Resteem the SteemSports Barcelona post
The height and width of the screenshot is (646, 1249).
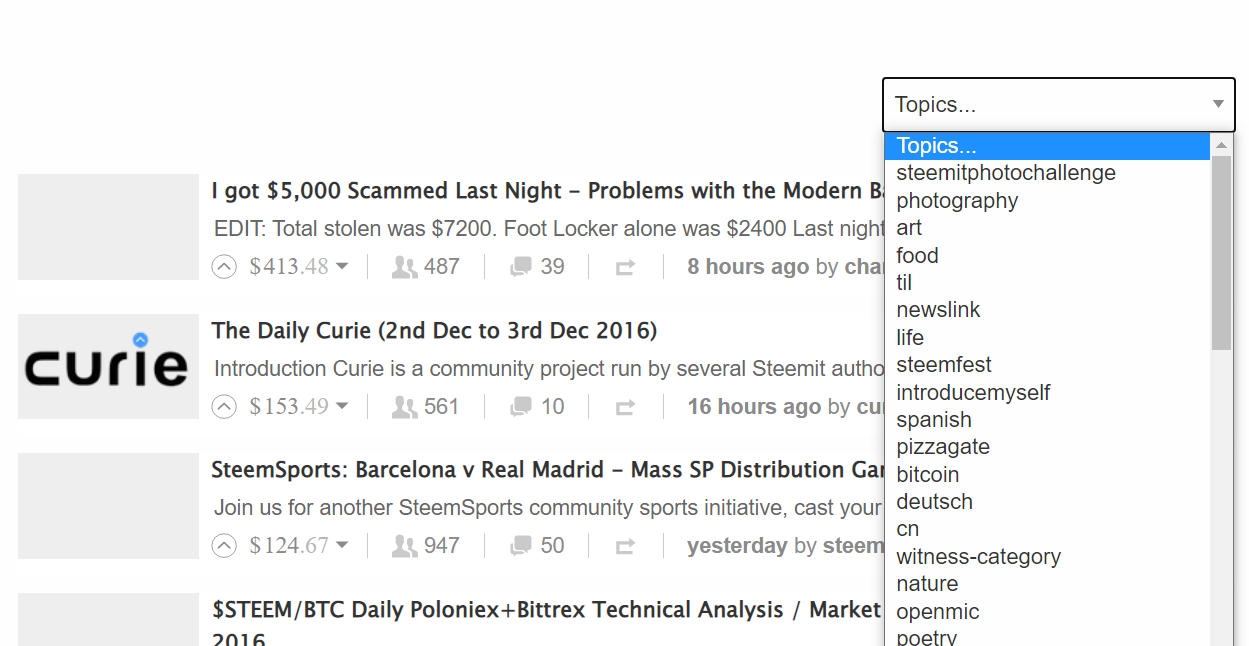pos(625,547)
